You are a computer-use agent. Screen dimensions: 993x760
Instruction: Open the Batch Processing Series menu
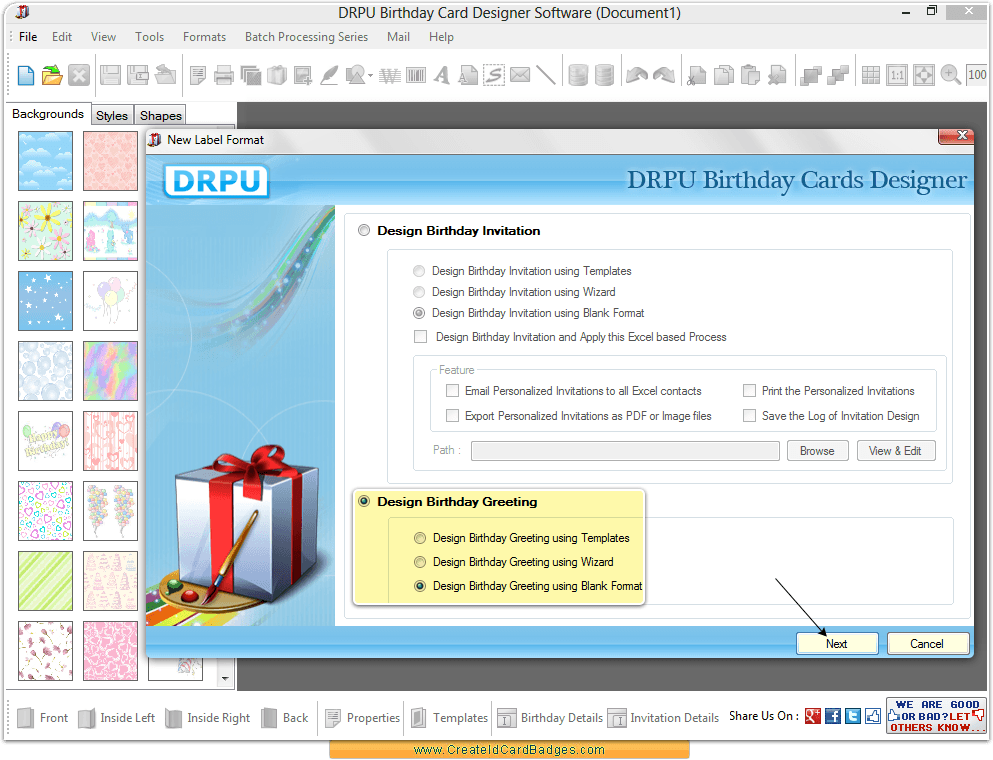coord(307,37)
